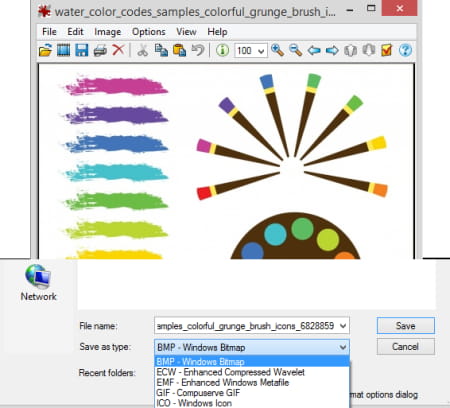Click the Save floppy disk icon

(x=82, y=51)
